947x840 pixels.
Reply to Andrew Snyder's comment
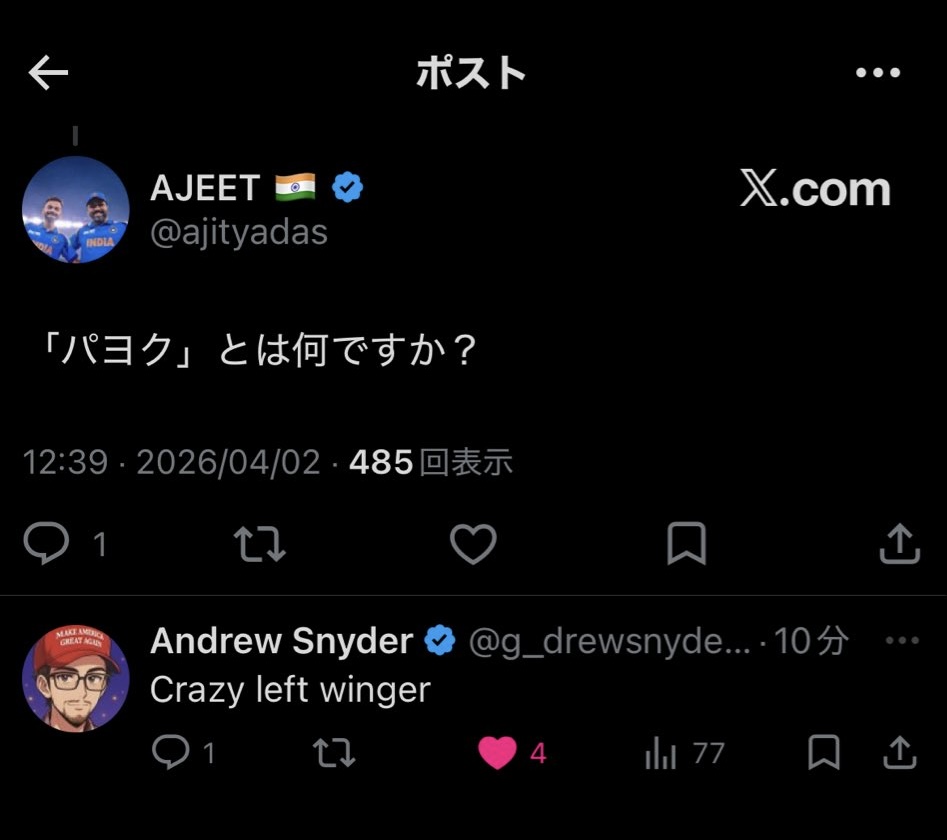point(171,752)
